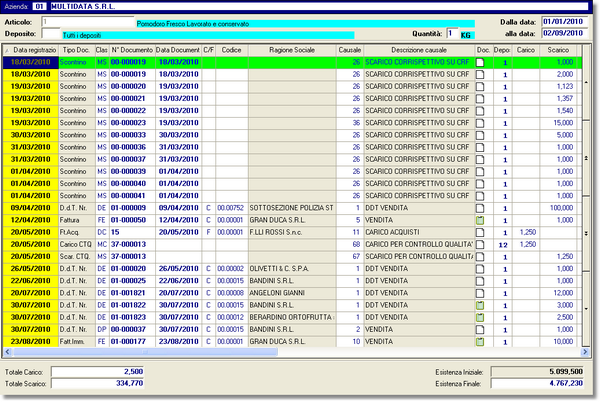Click vertical scrollbar up arrow
The width and height of the screenshot is (600, 402).
[586, 82]
